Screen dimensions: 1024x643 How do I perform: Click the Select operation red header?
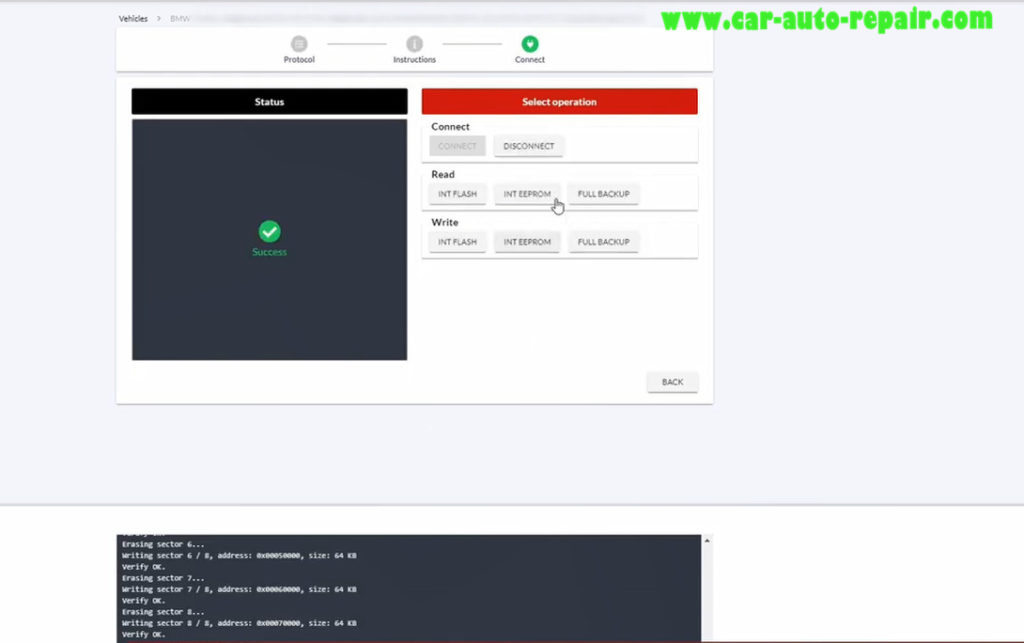click(x=559, y=101)
